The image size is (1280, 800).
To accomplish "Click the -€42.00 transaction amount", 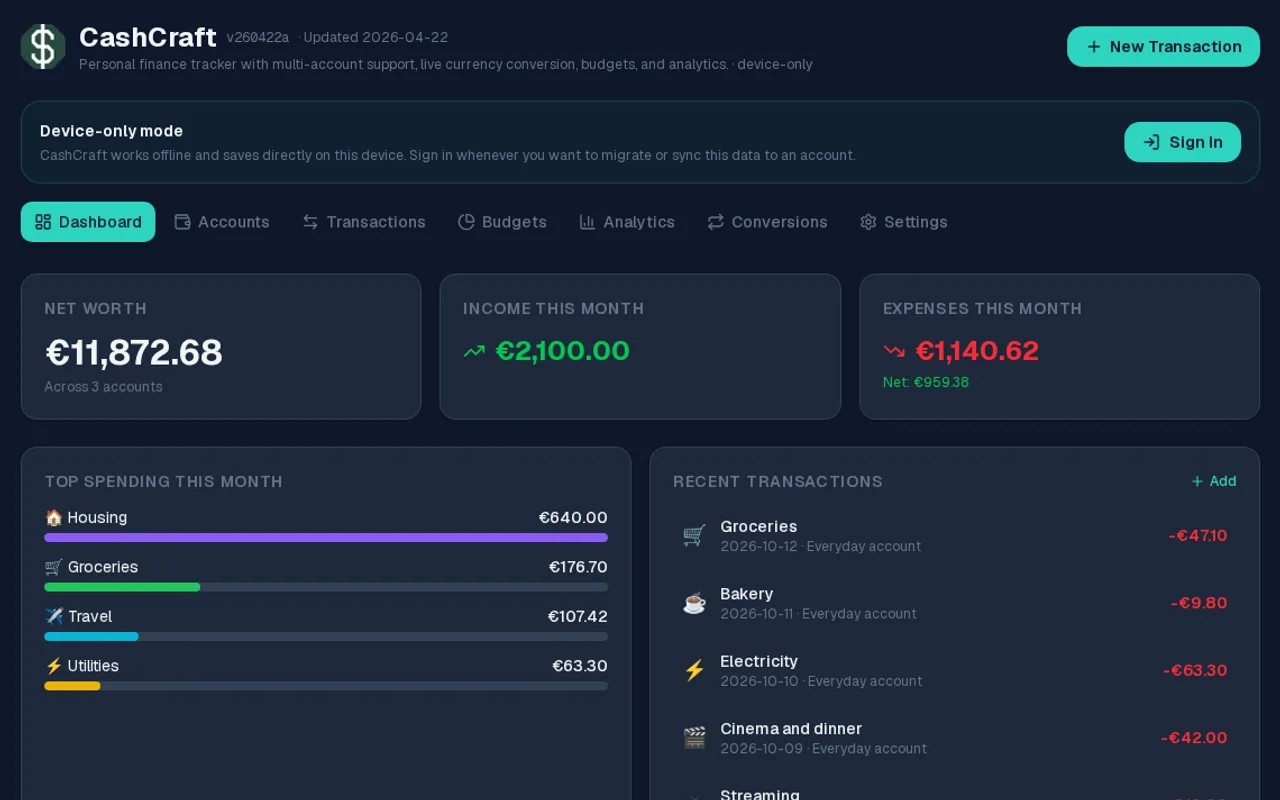I will click(x=1194, y=738).
